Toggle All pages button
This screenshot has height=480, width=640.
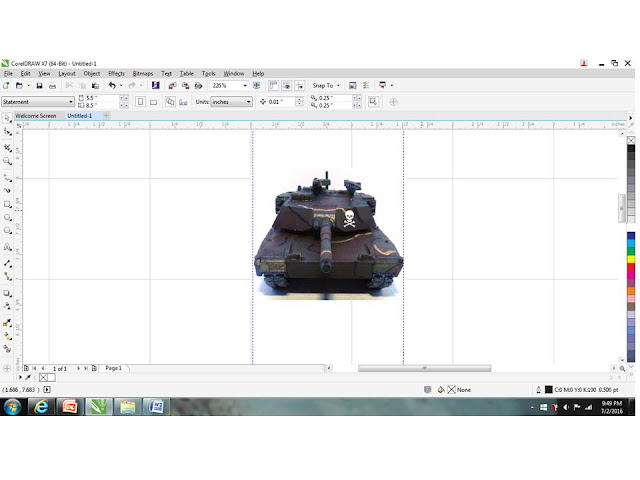[170, 102]
